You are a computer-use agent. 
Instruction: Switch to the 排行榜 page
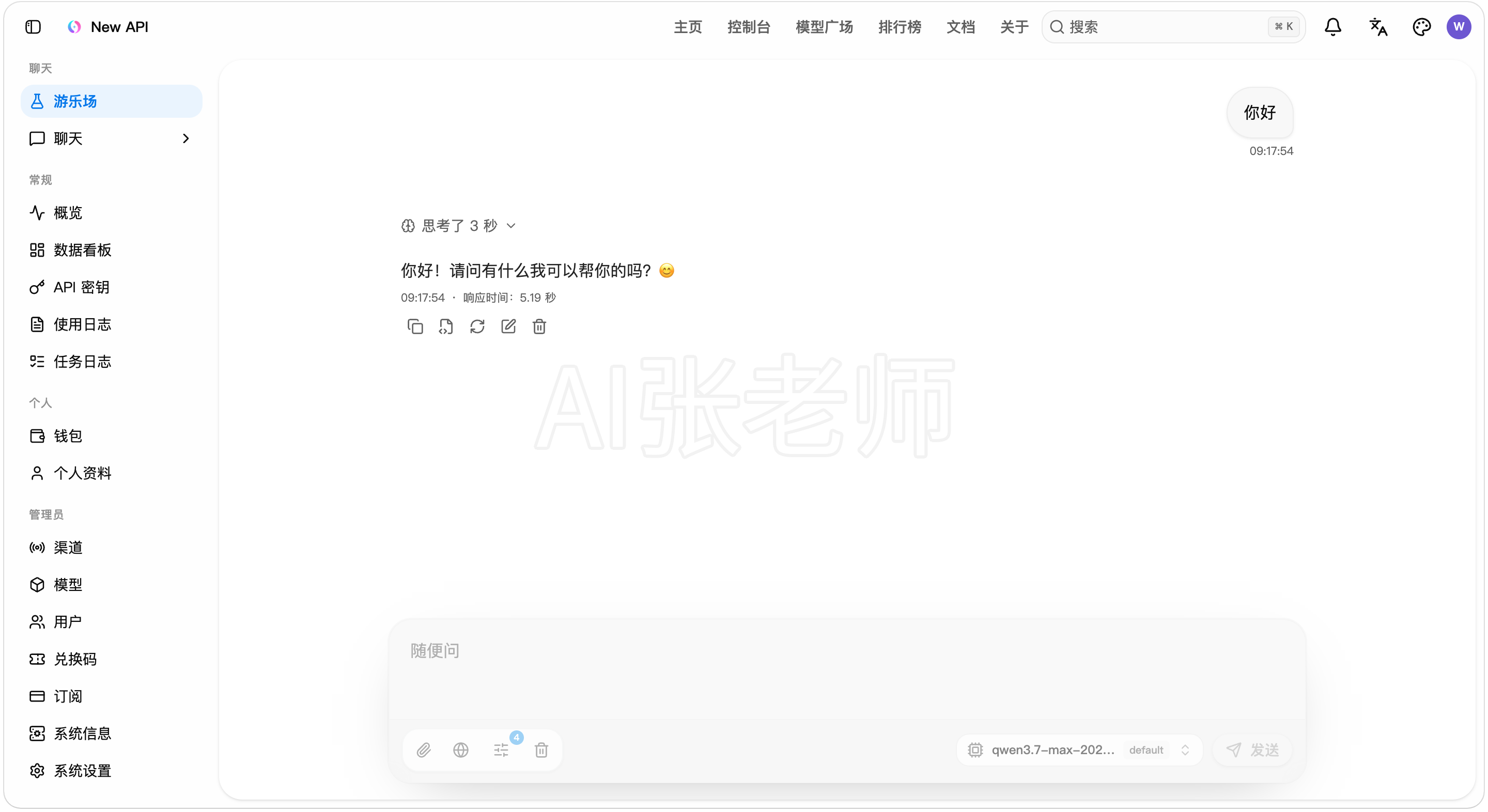coord(900,26)
